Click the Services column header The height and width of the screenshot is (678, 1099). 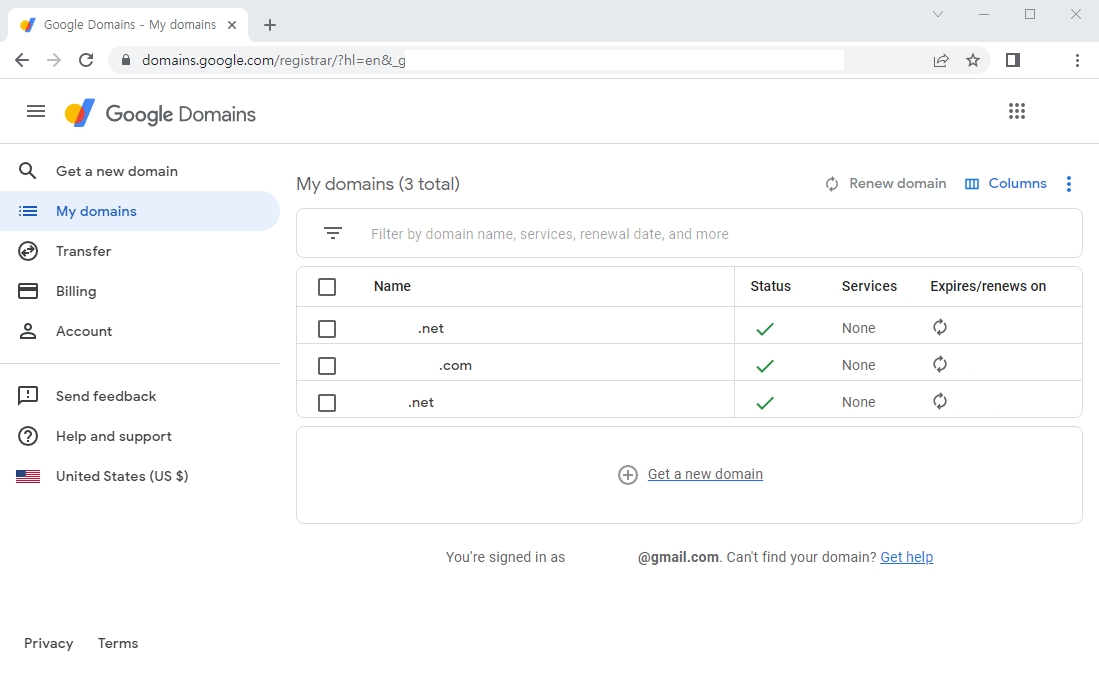[869, 286]
